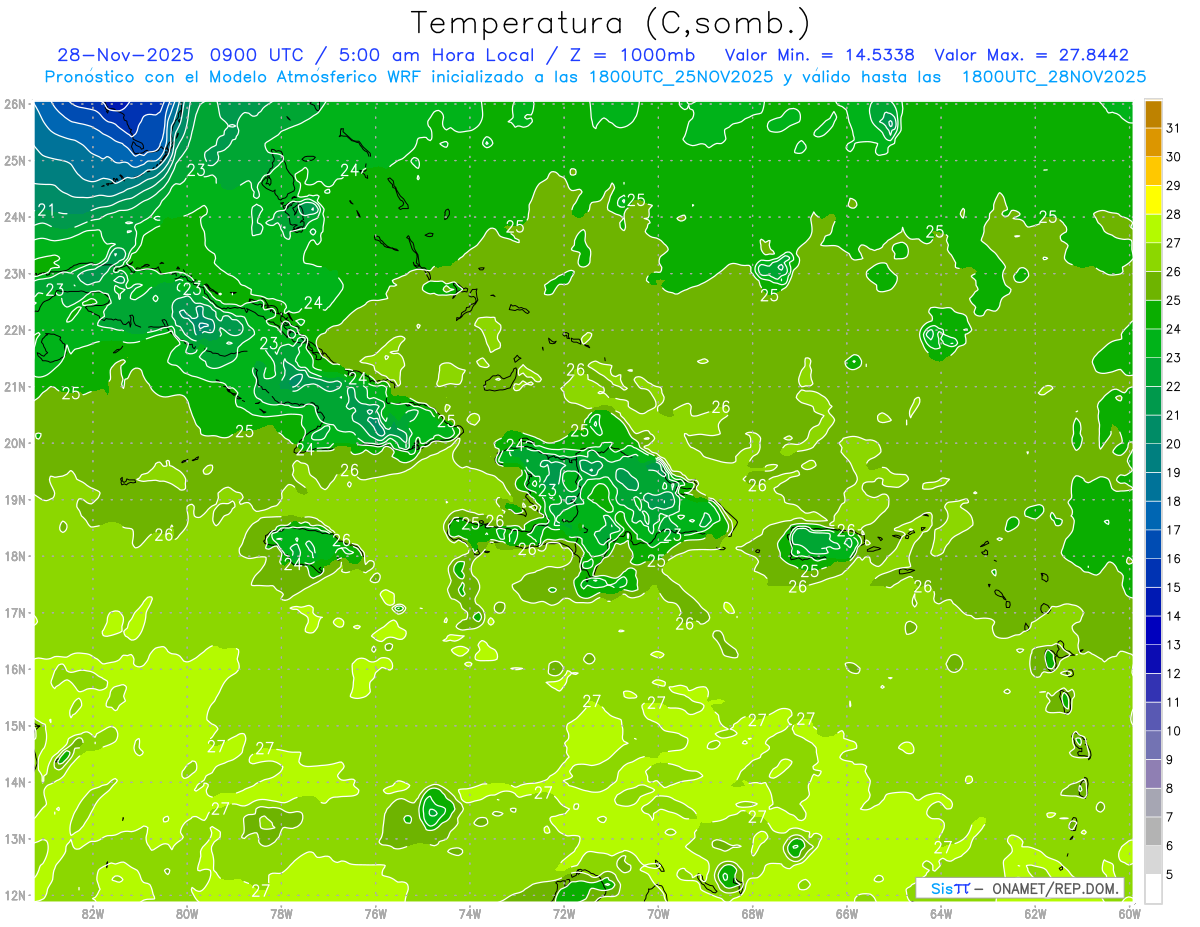
Task: Click longitude axis label '62W'
Action: 1035,913
